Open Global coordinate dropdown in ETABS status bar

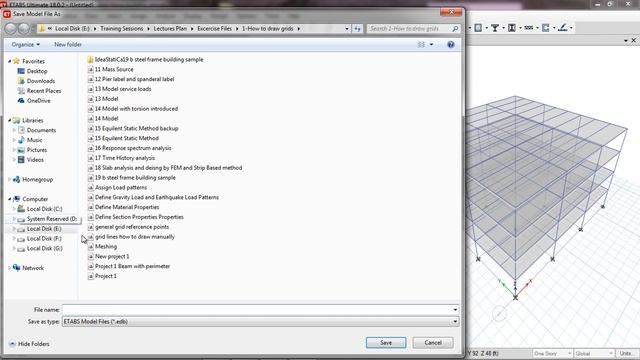594,353
